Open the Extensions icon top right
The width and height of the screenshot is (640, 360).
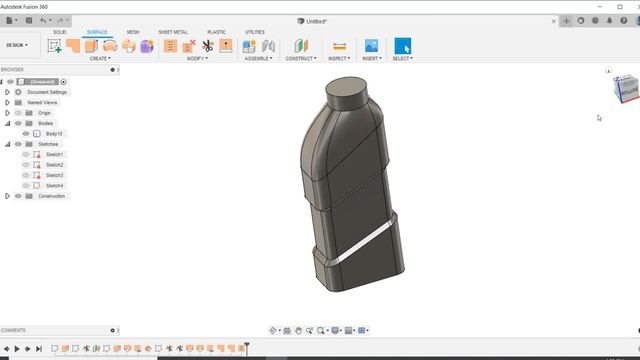581,20
